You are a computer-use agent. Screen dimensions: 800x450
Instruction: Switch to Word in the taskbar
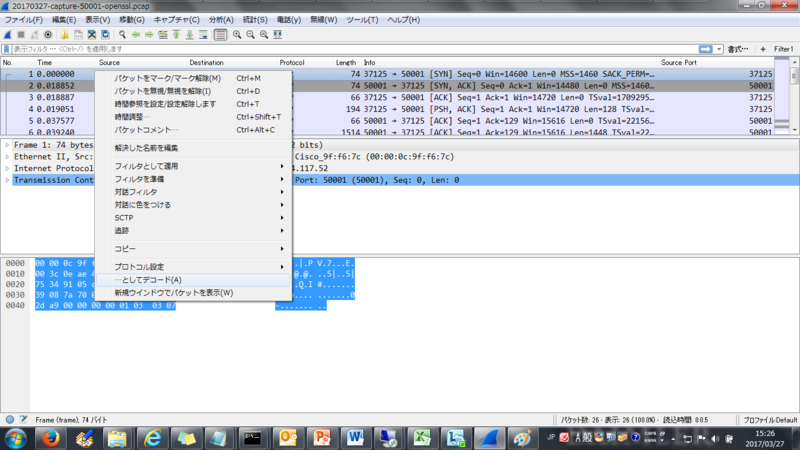tap(355, 438)
